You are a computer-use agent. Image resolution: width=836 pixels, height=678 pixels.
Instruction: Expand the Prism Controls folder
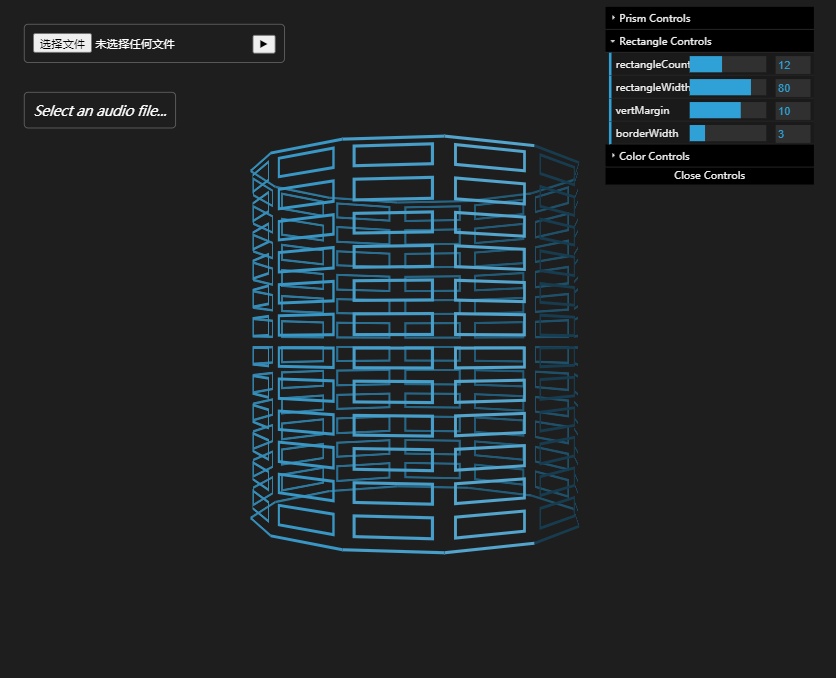tap(654, 18)
